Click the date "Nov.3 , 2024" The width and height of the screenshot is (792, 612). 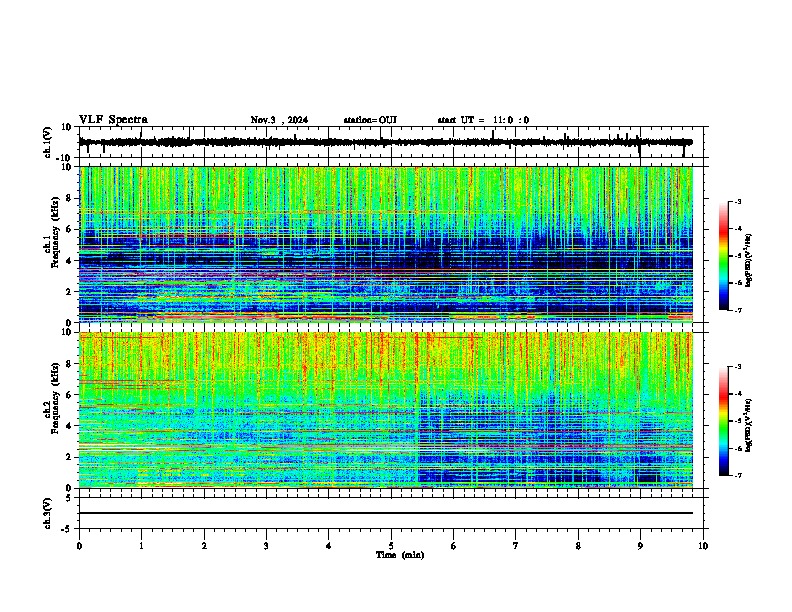point(279,120)
